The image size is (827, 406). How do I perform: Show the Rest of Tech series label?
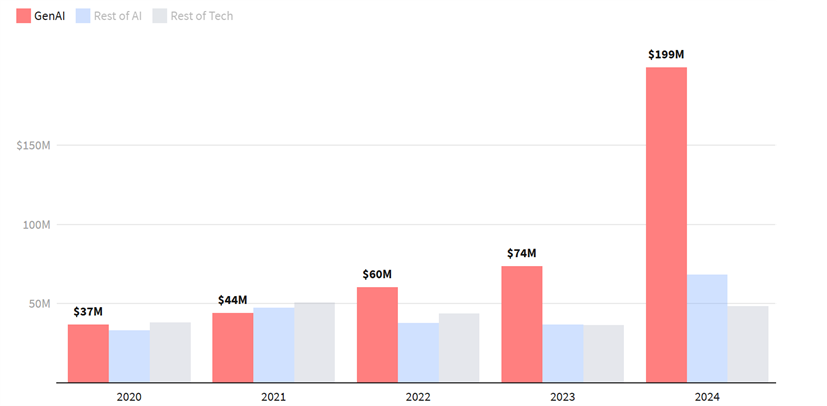[x=200, y=16]
